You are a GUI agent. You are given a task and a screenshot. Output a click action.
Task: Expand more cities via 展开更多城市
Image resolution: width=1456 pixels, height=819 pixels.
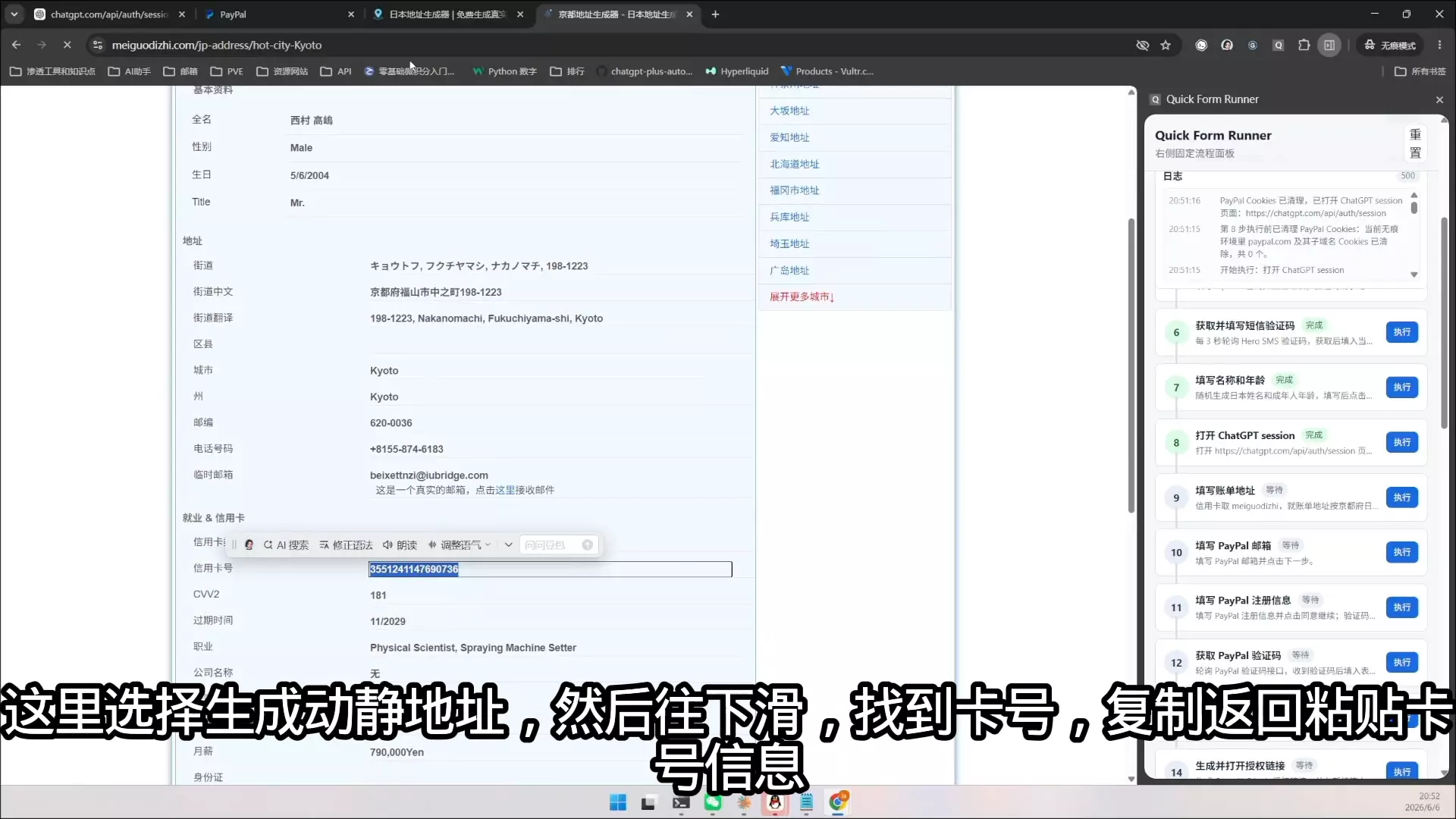pos(802,297)
